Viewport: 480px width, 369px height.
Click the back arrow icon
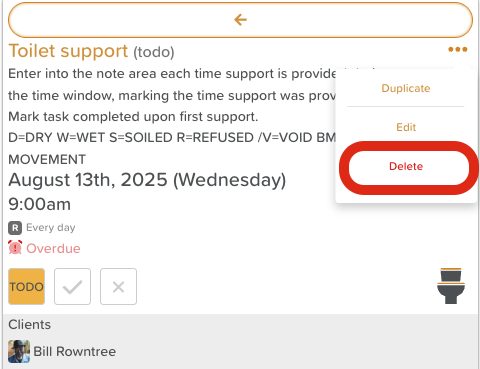click(240, 20)
